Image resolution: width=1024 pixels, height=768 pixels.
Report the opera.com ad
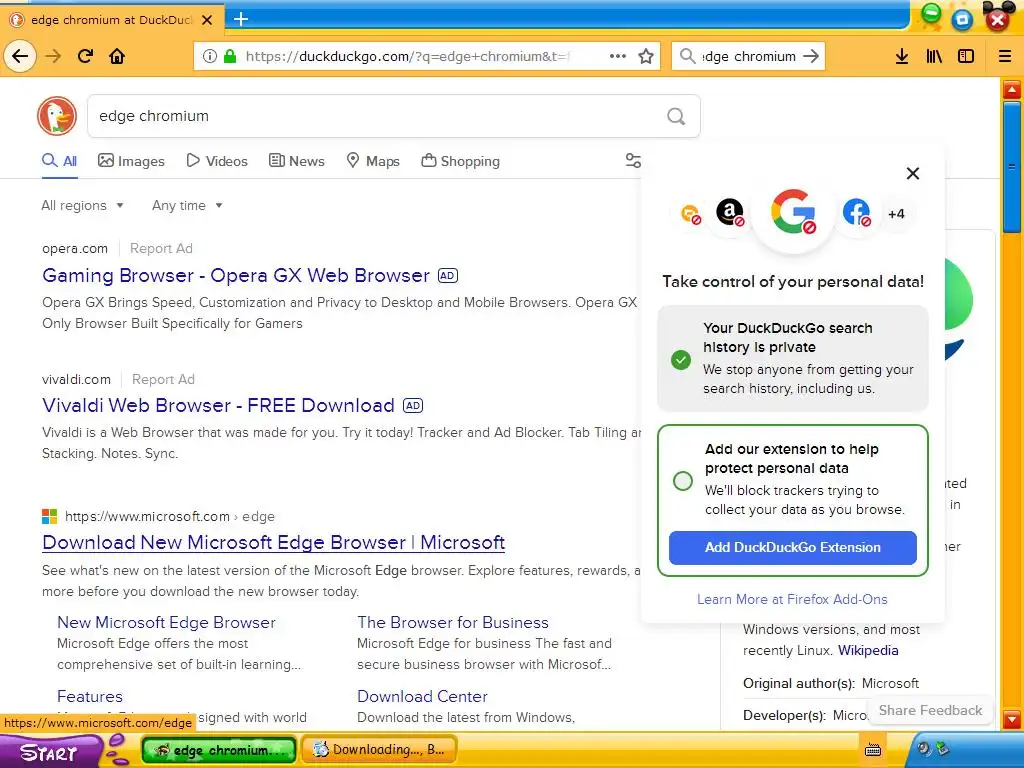(161, 248)
